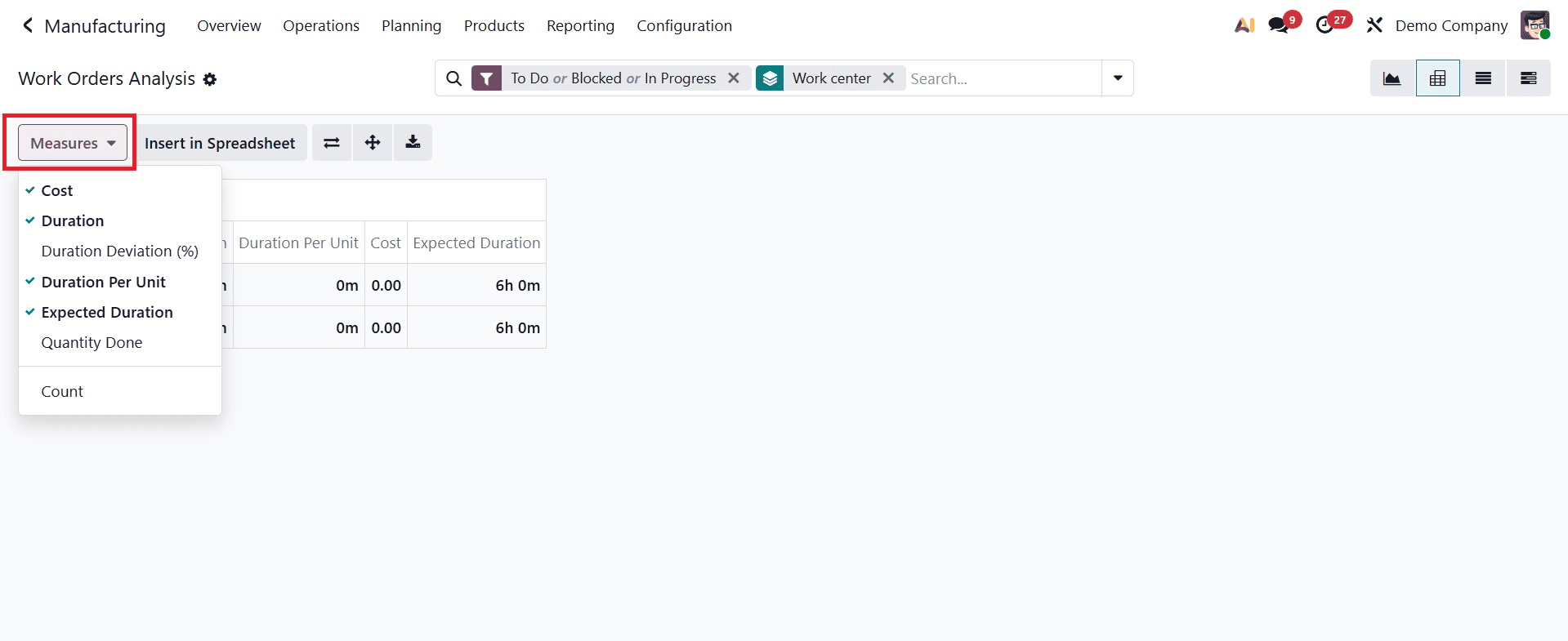Switch to pivot view
Image resolution: width=1568 pixels, height=641 pixels.
[x=1438, y=78]
